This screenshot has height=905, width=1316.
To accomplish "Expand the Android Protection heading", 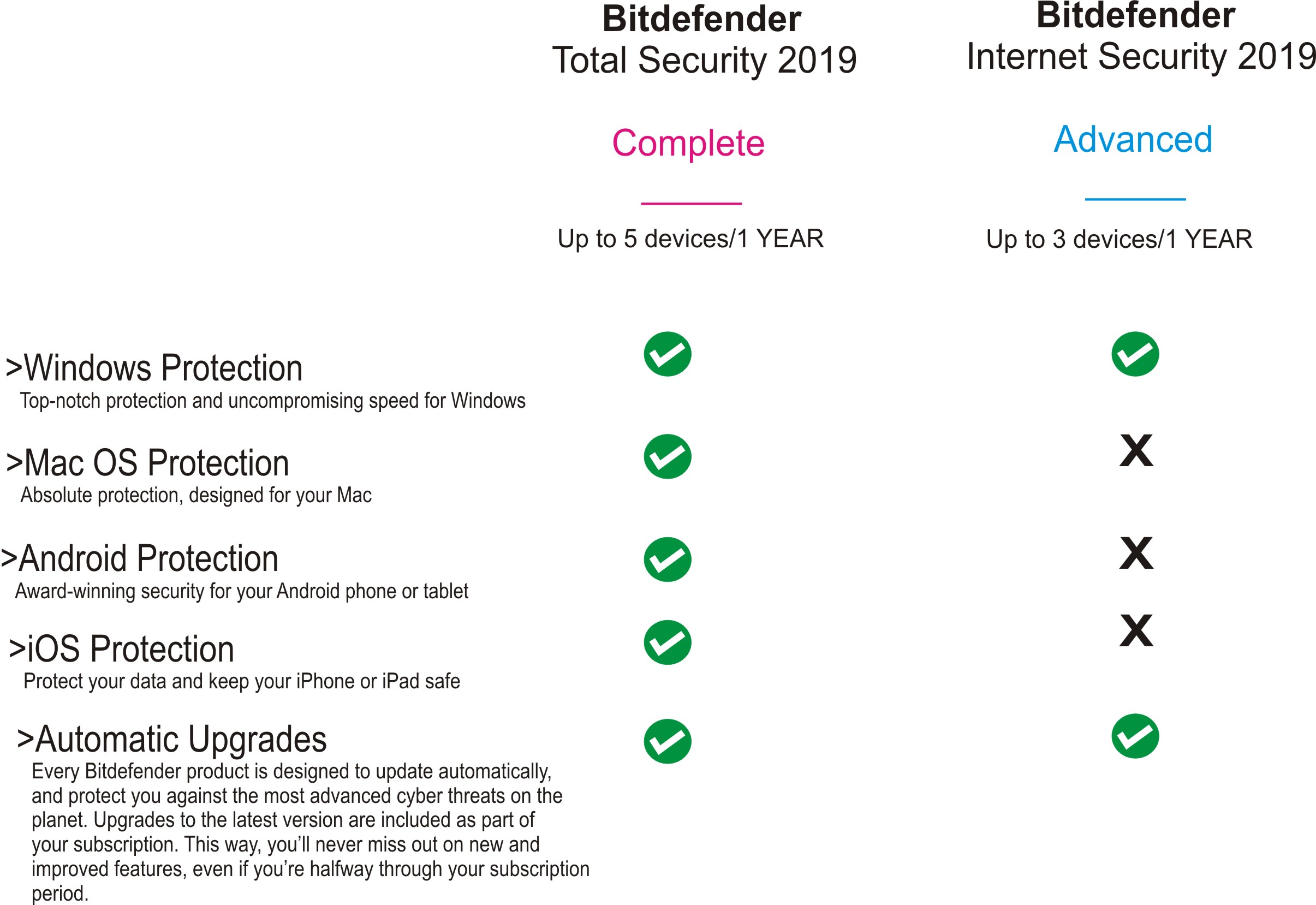I will point(140,558).
